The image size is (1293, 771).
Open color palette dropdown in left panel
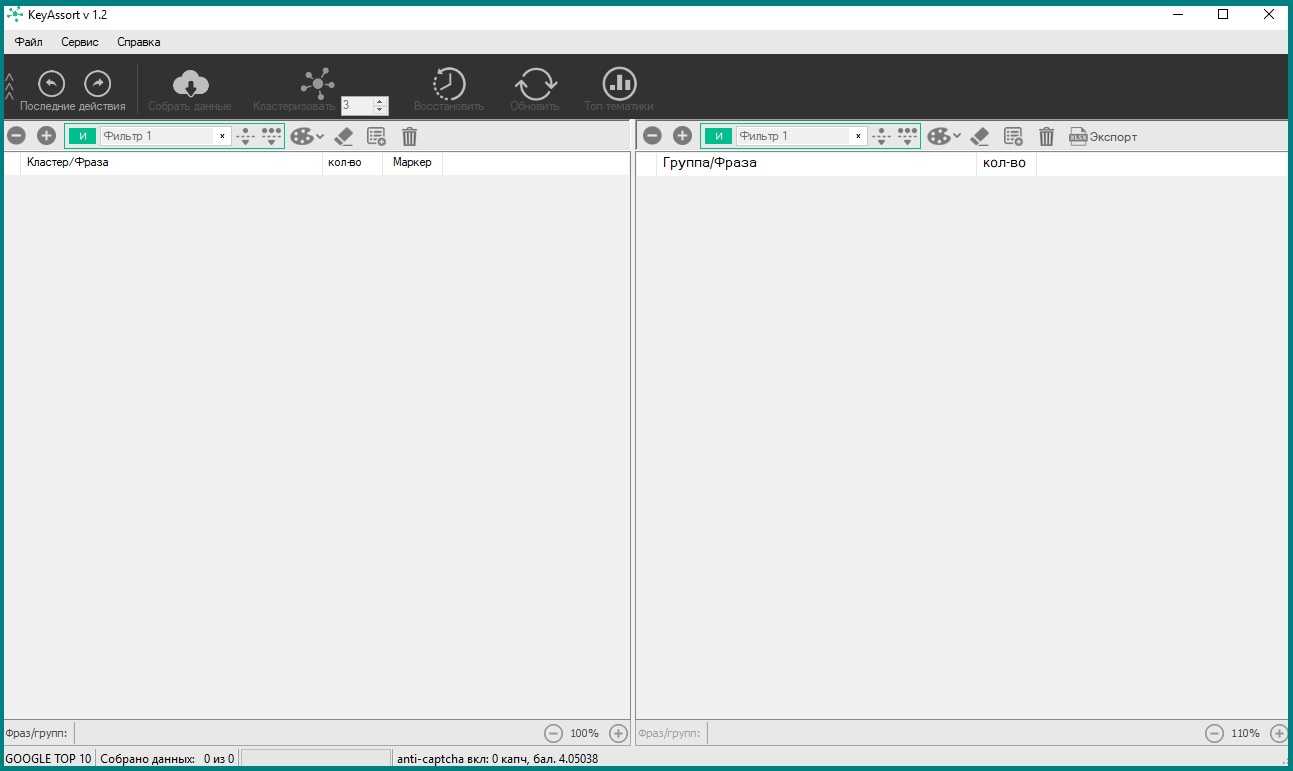(x=307, y=136)
